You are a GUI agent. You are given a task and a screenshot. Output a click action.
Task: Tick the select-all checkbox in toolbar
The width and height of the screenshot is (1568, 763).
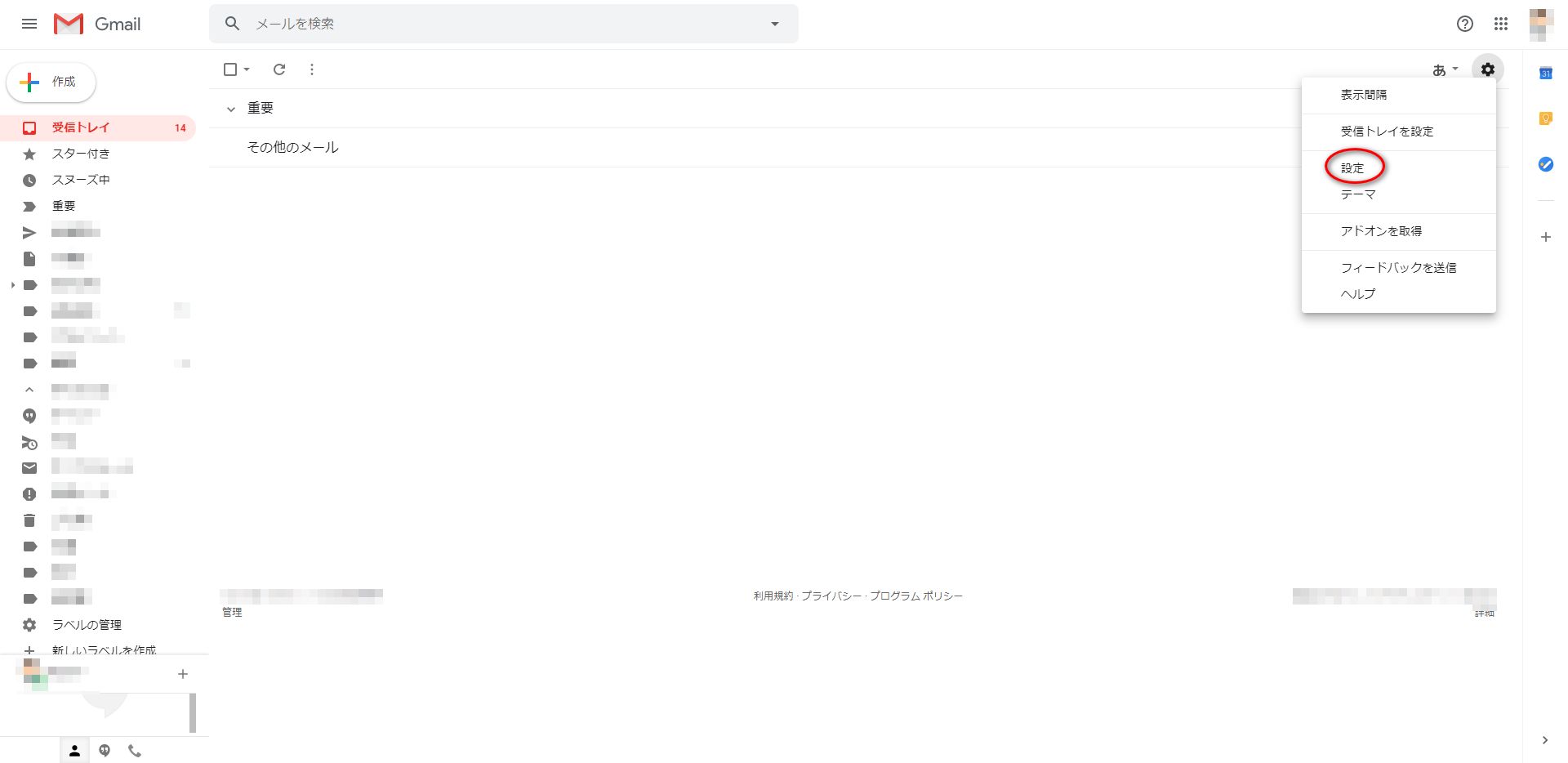[x=230, y=69]
